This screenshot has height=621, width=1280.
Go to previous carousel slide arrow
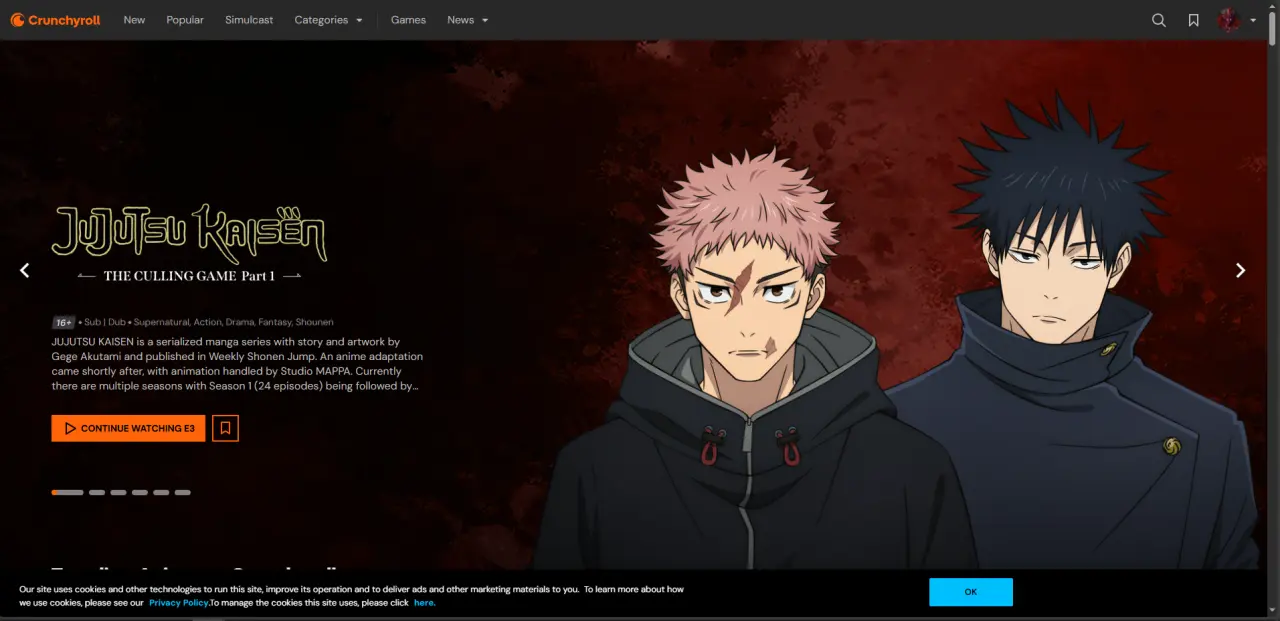25,270
